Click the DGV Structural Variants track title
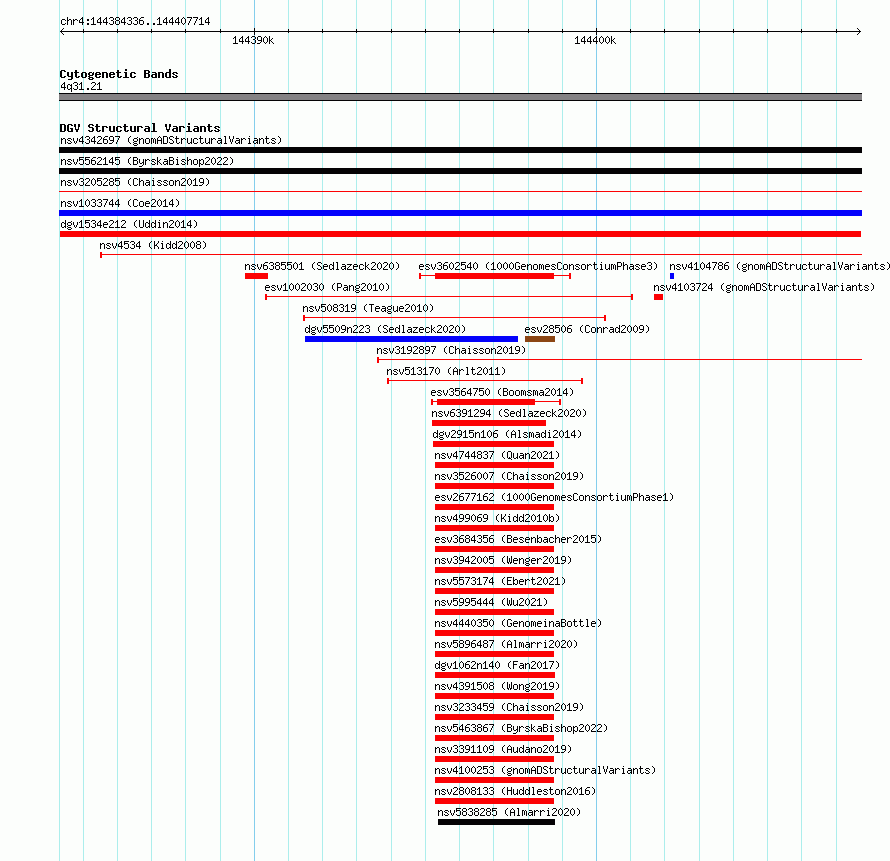Image resolution: width=890 pixels, height=861 pixels. [x=140, y=128]
